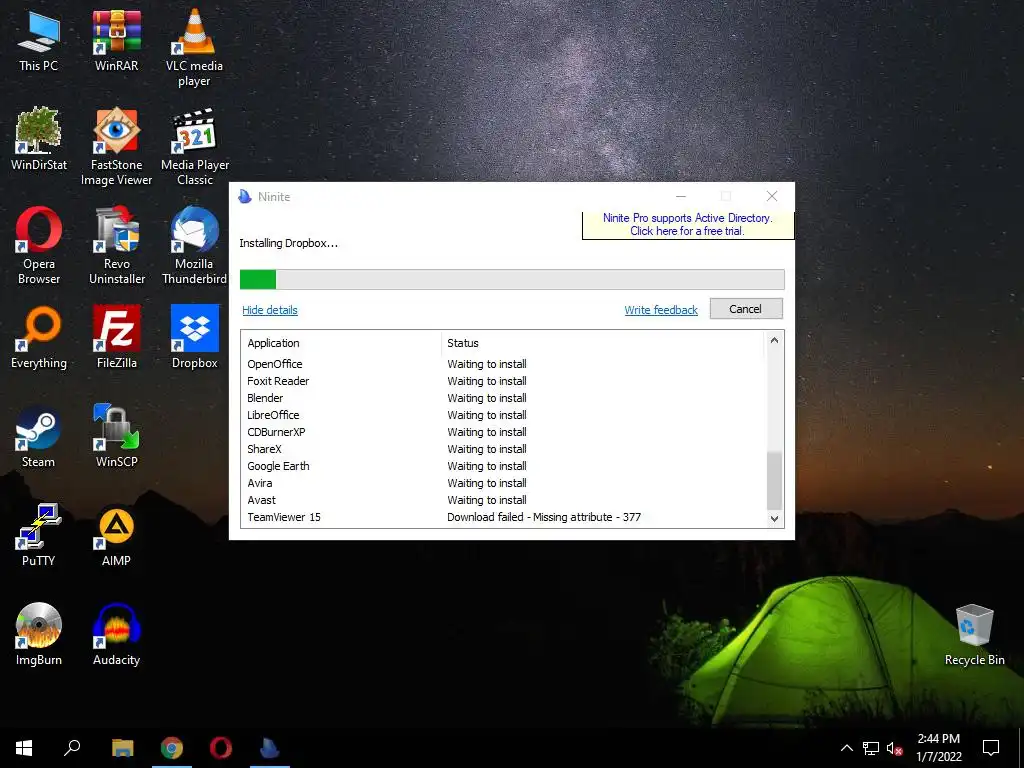Launch PuTTY desktop icon
The image size is (1024, 768).
coord(39,535)
